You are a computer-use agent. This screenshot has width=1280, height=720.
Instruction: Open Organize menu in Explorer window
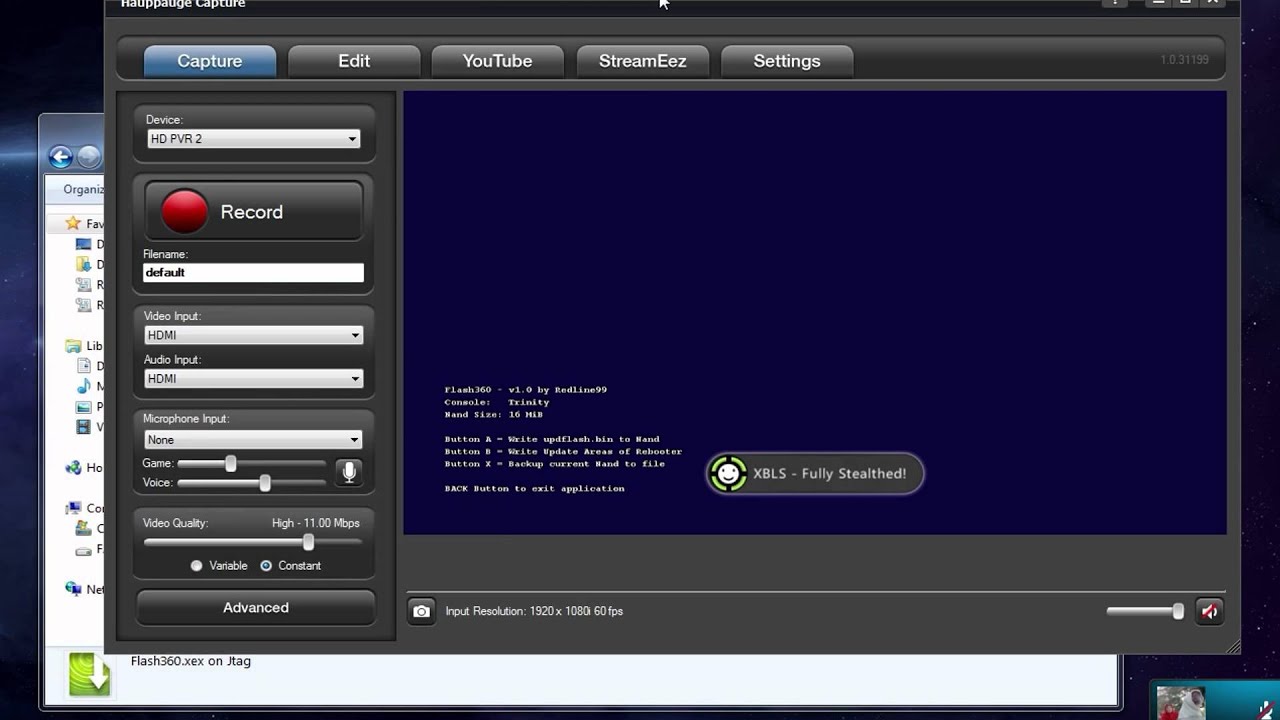[x=83, y=189]
